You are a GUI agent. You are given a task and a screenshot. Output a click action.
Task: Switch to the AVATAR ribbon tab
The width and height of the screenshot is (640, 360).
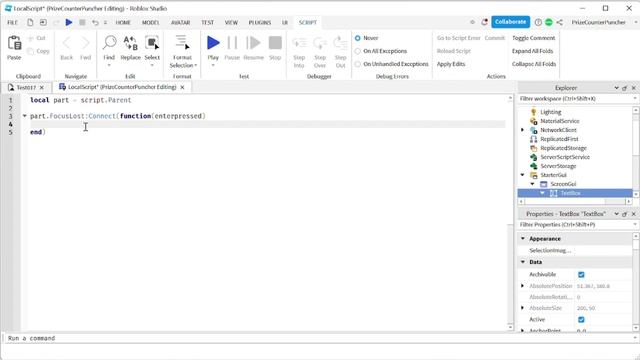click(x=180, y=22)
